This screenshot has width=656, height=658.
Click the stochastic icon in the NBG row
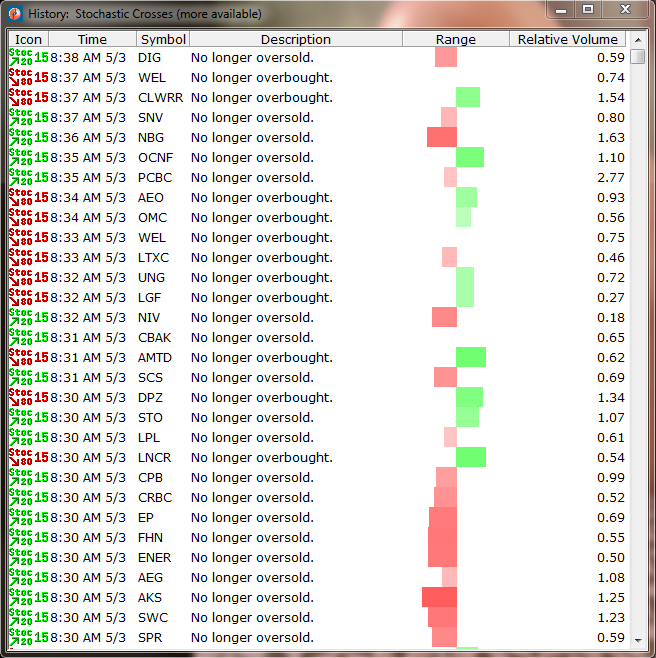(28, 138)
